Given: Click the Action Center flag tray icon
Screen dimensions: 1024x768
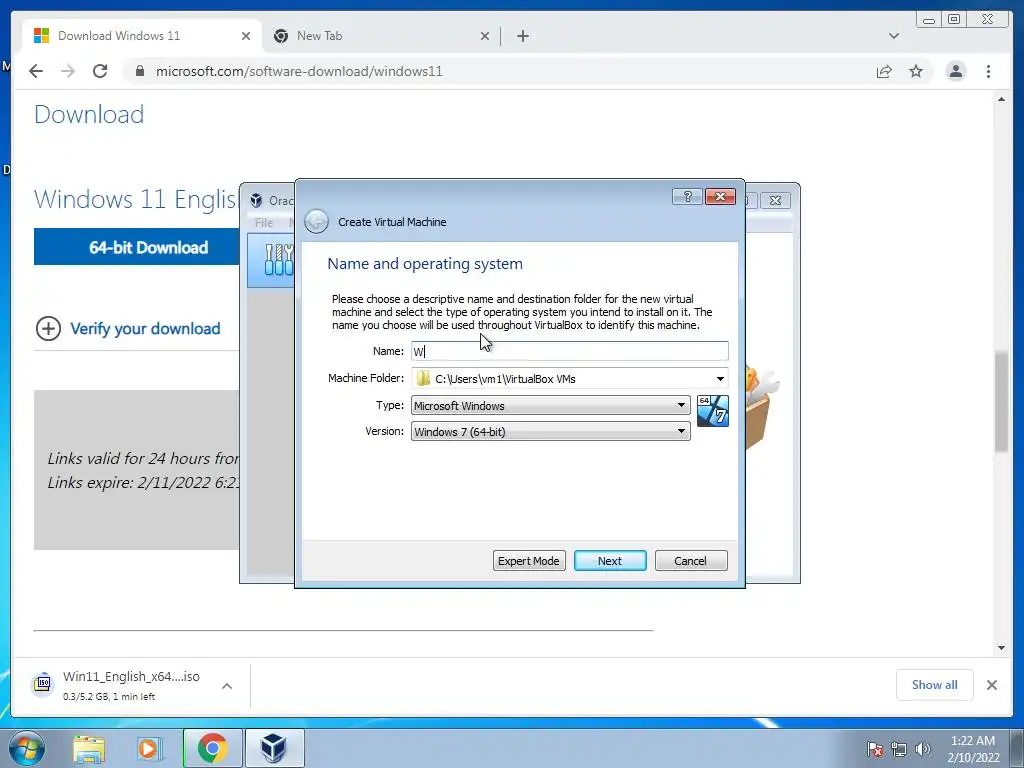Looking at the screenshot, I should [874, 749].
